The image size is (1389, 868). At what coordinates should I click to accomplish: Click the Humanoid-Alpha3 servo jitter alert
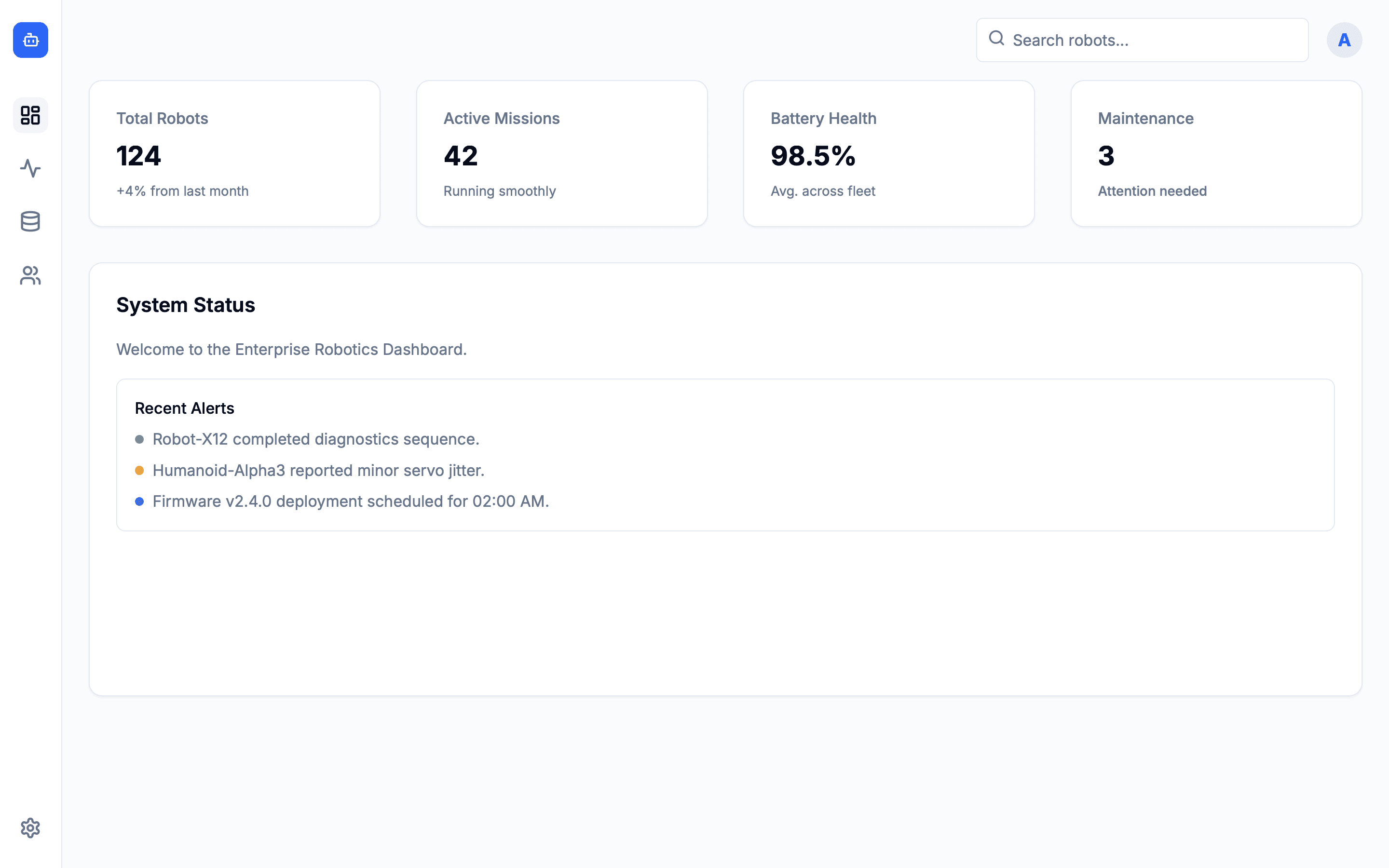click(x=318, y=471)
